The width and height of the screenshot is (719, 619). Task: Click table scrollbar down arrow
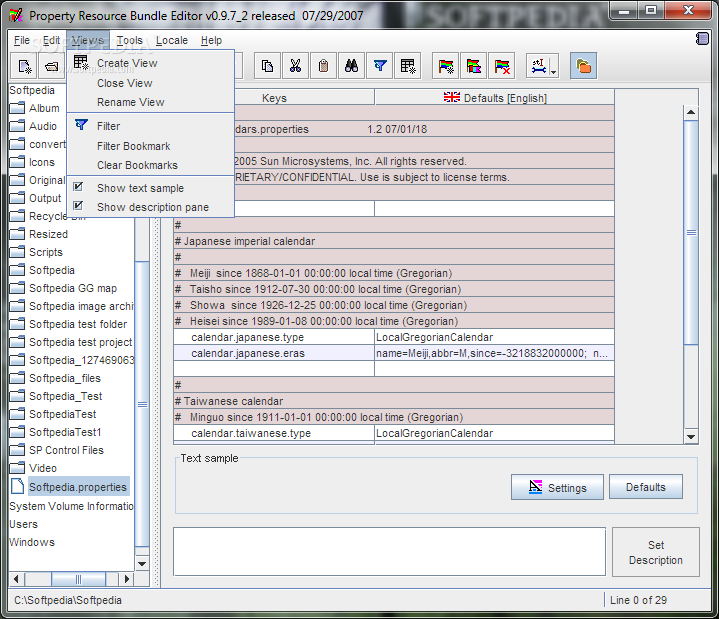(691, 437)
